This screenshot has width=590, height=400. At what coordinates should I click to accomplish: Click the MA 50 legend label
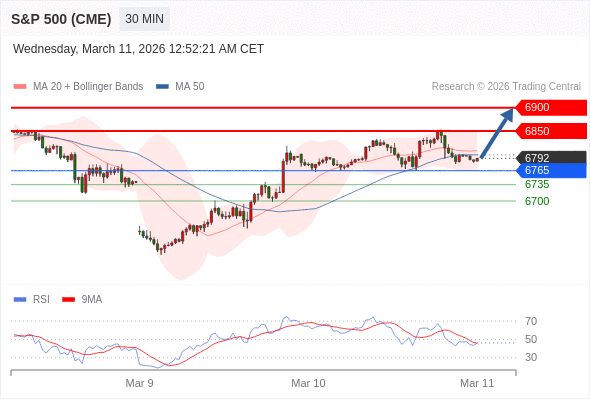point(190,87)
